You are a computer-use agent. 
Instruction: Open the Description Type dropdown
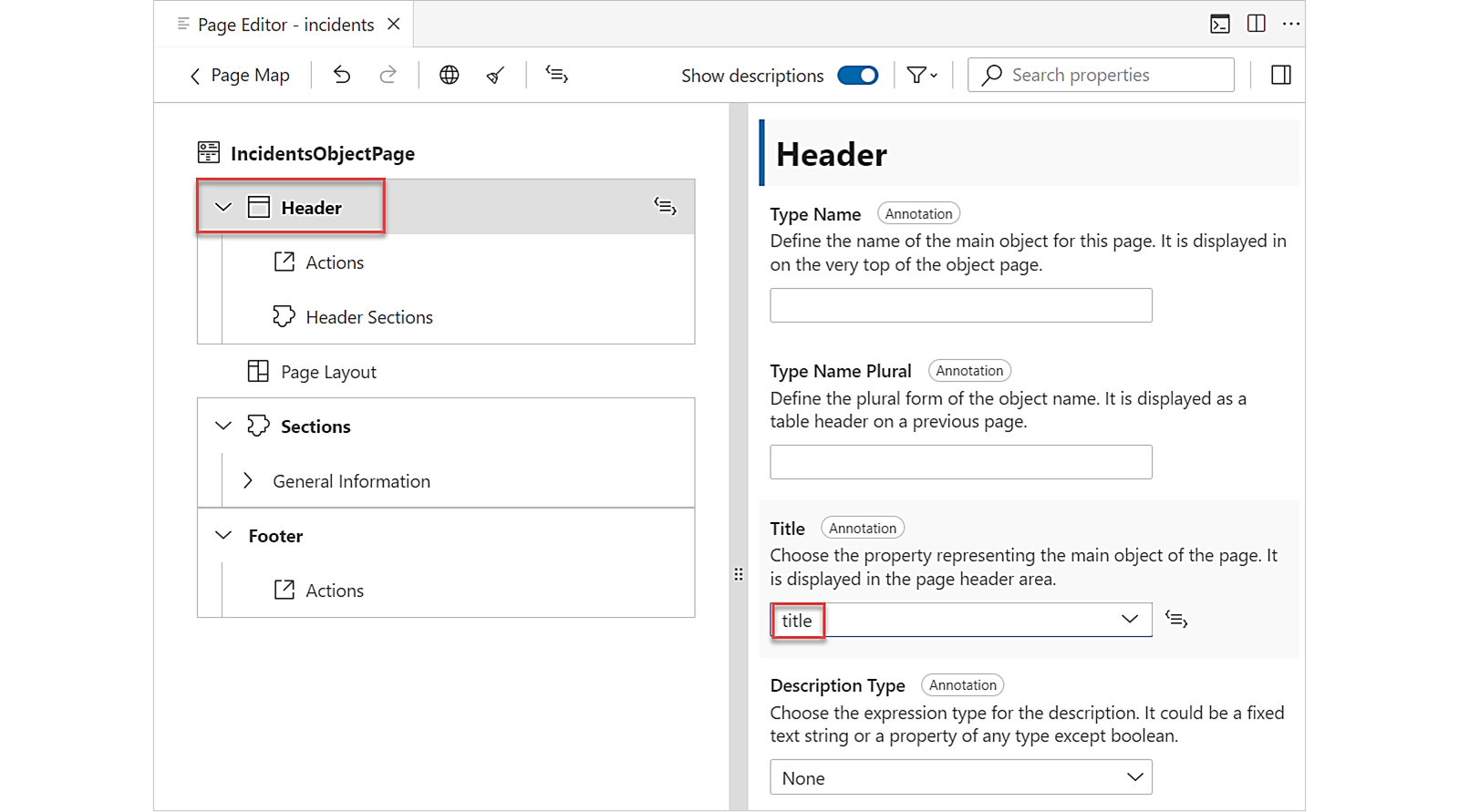pyautogui.click(x=961, y=777)
